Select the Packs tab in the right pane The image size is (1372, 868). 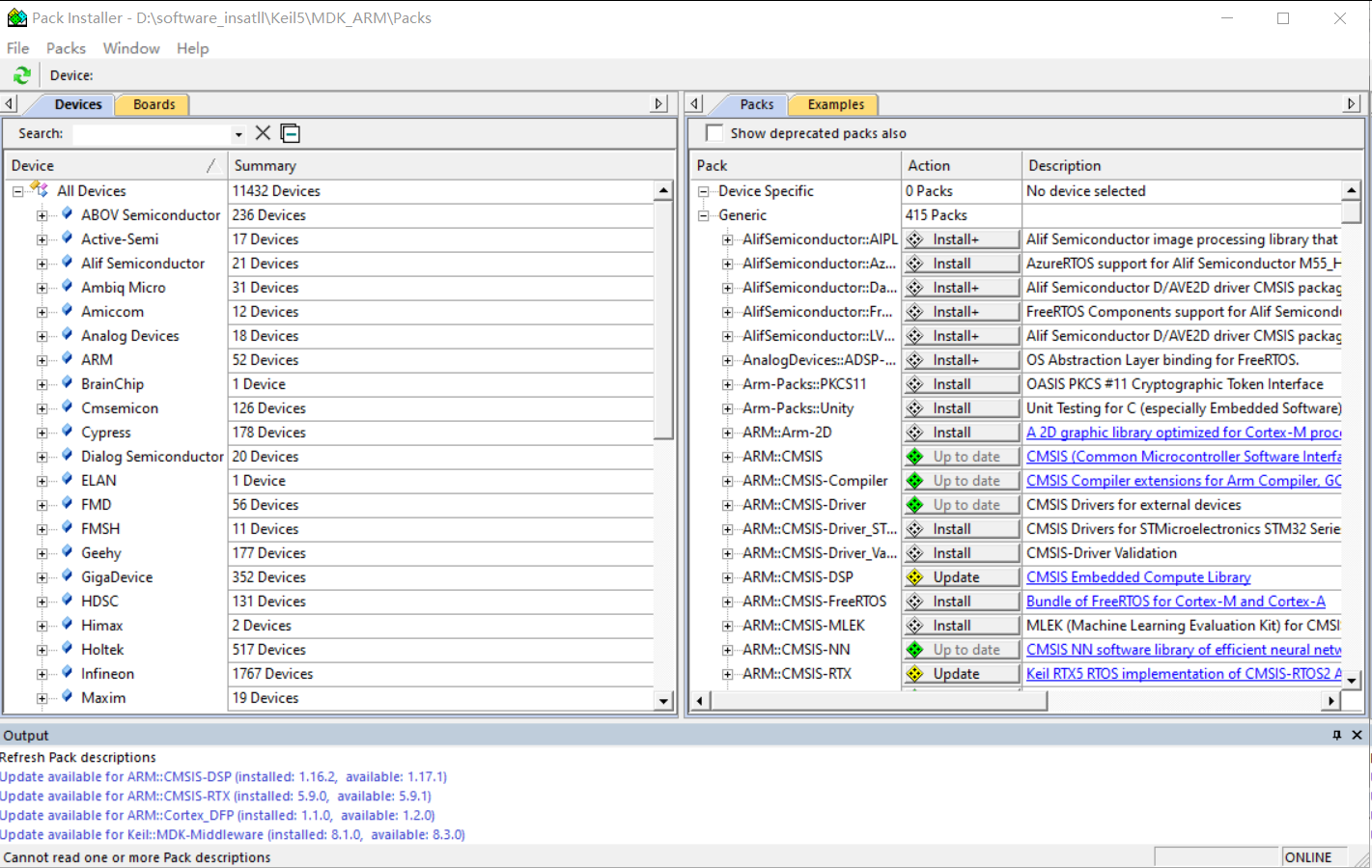(x=756, y=104)
